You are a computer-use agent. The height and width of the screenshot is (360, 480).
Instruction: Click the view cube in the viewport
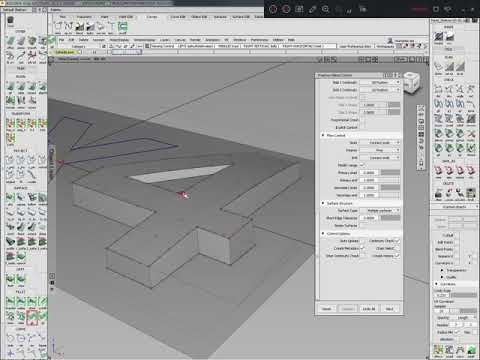click(411, 83)
